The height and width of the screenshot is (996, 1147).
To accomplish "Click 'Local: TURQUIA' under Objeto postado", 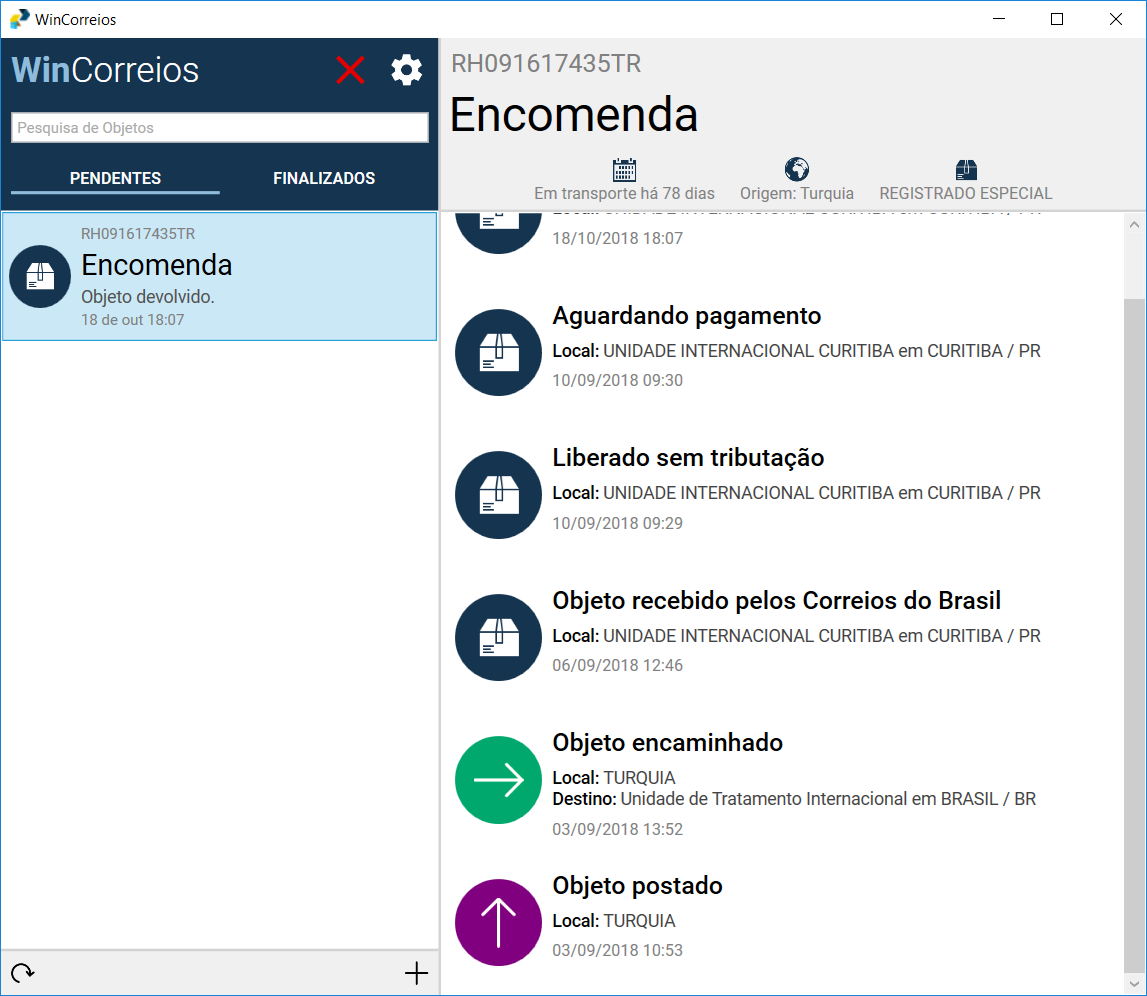I will coord(614,921).
